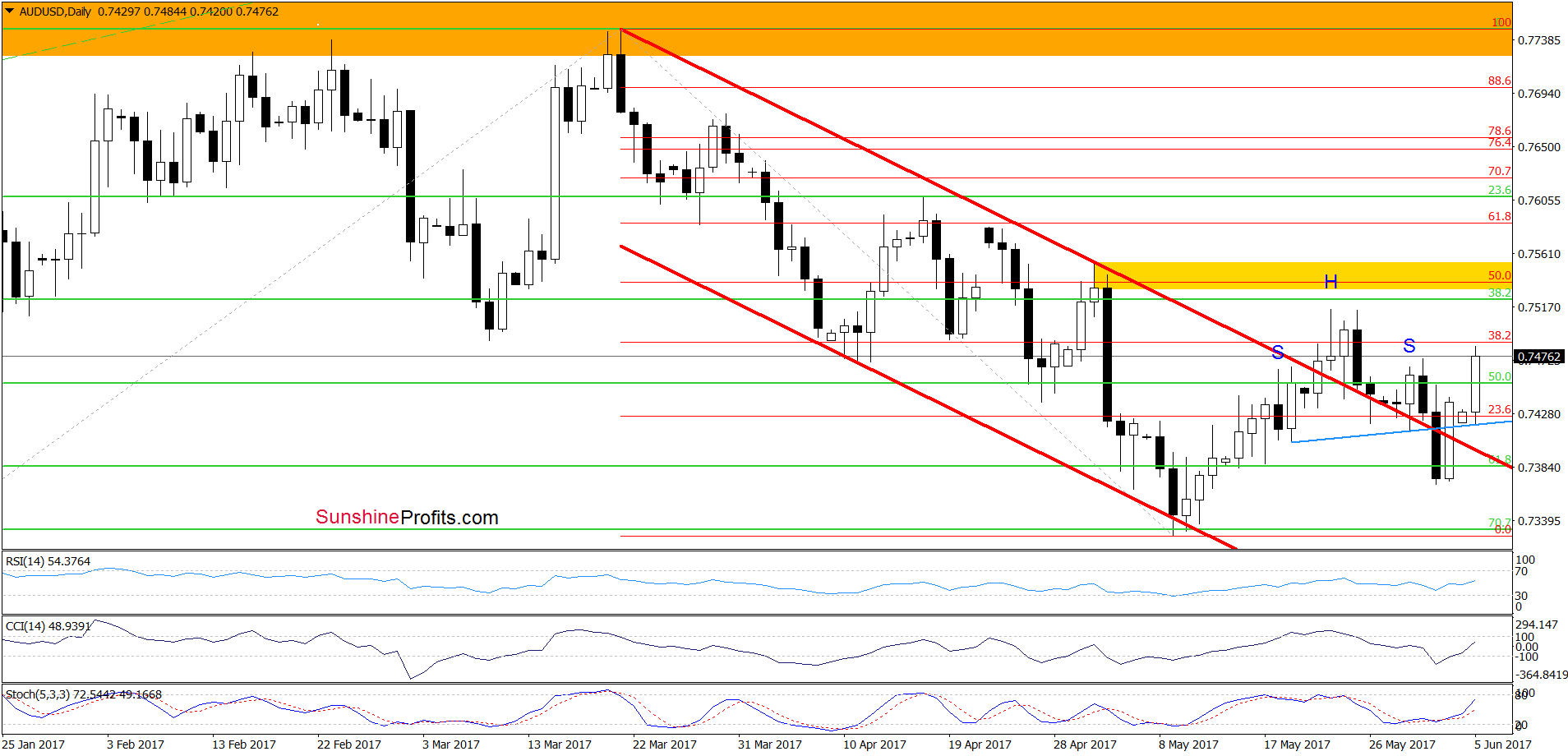Click the red 88.6 Fibonacci level label
The height and width of the screenshot is (756, 1568).
point(1500,81)
